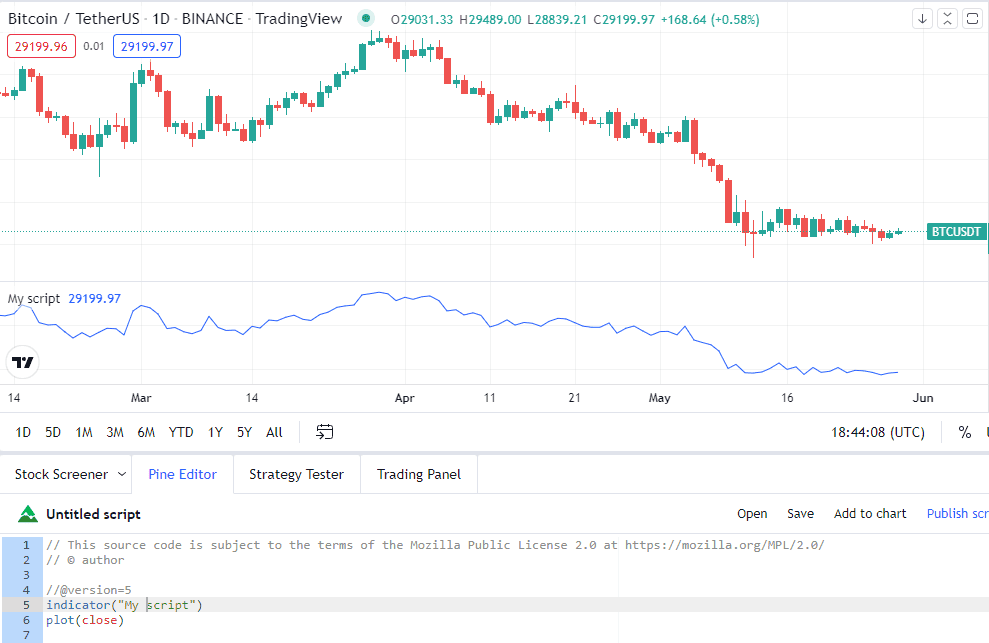
Task: Expand the Stock Screener dropdown arrow
Action: click(x=122, y=475)
